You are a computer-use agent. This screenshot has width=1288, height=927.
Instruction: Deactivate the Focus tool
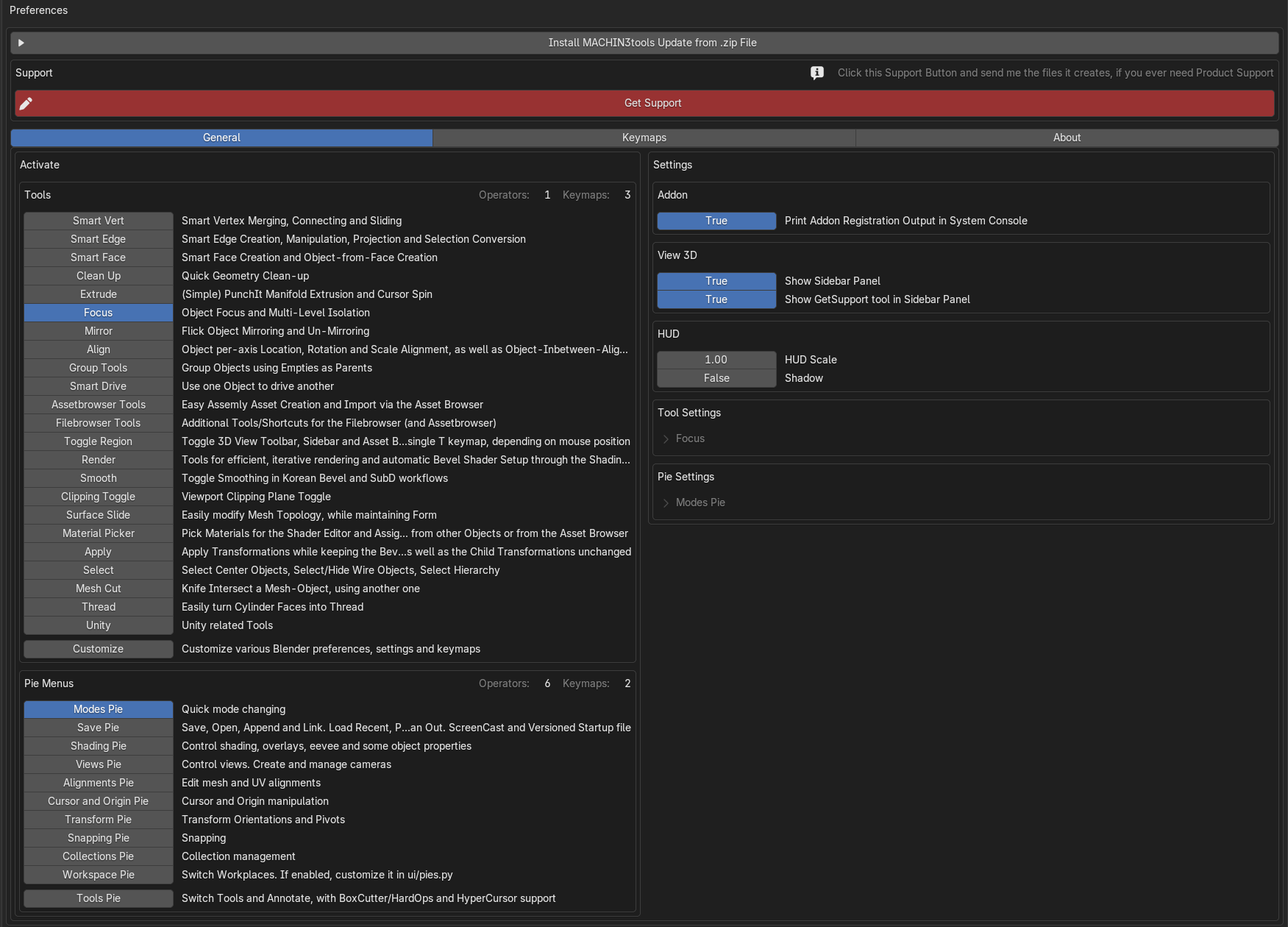[x=99, y=313]
